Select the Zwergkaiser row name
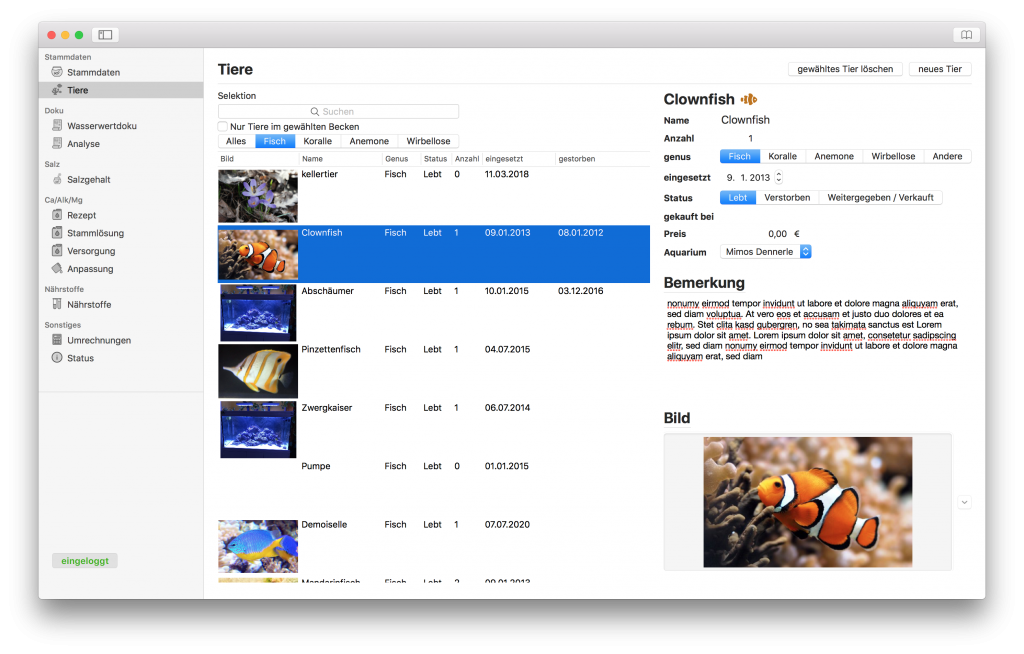This screenshot has height=654, width=1024. pyautogui.click(x=327, y=408)
